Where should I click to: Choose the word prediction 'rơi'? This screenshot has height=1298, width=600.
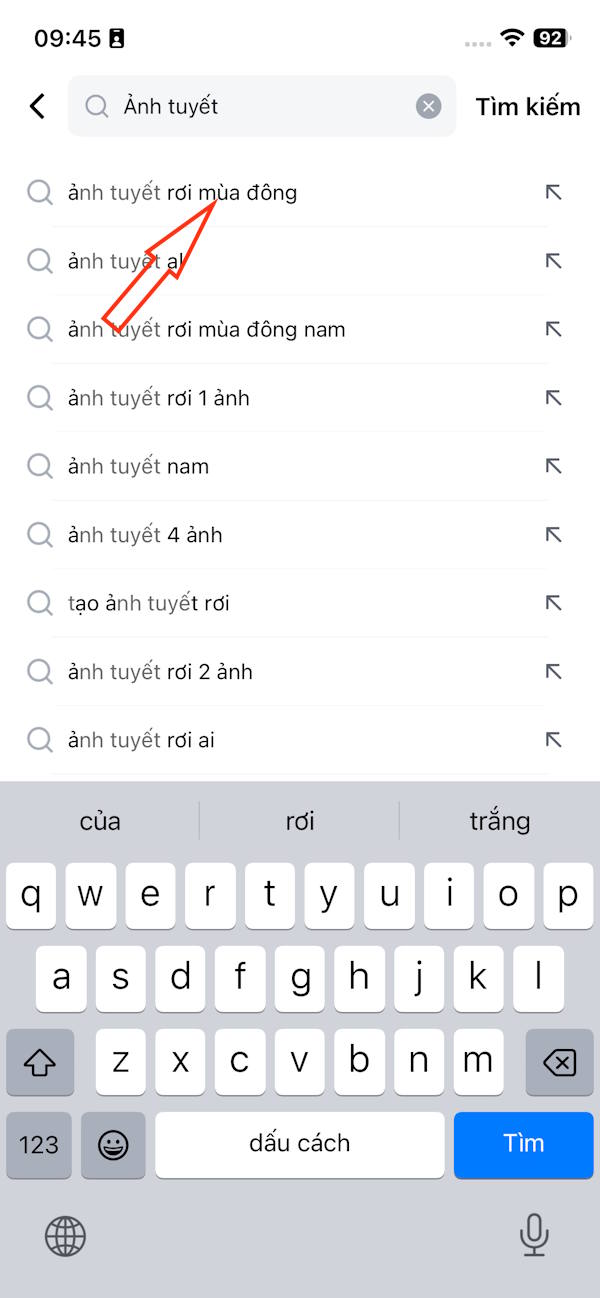tap(300, 820)
